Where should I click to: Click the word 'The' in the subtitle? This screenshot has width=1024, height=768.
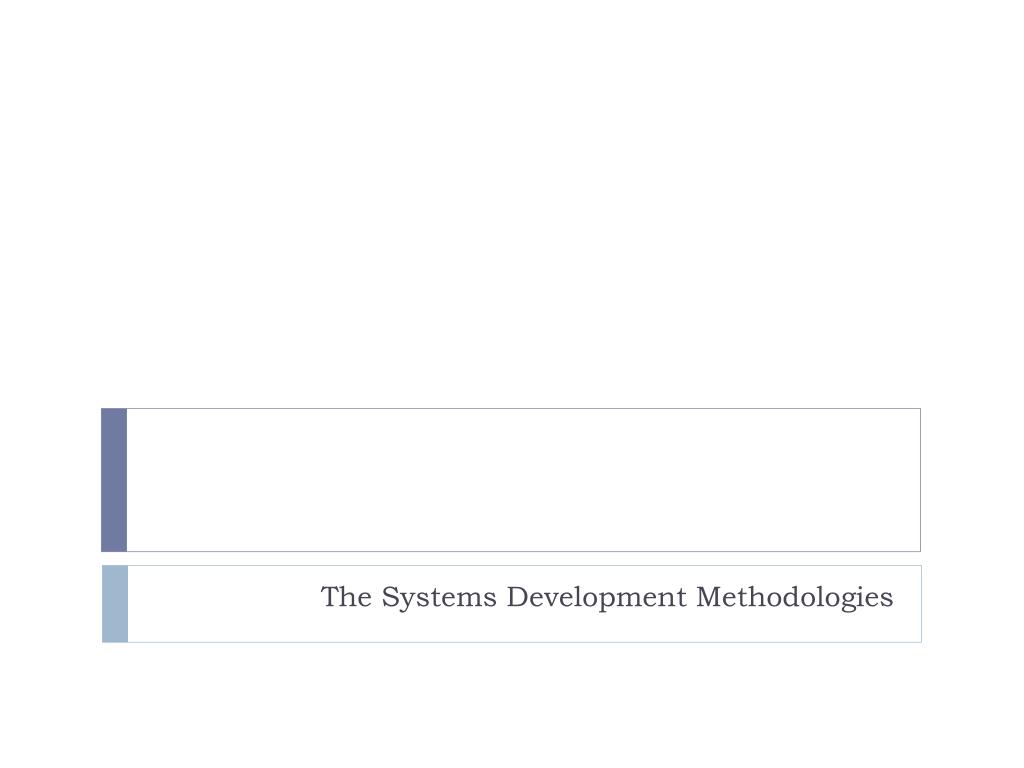[346, 597]
